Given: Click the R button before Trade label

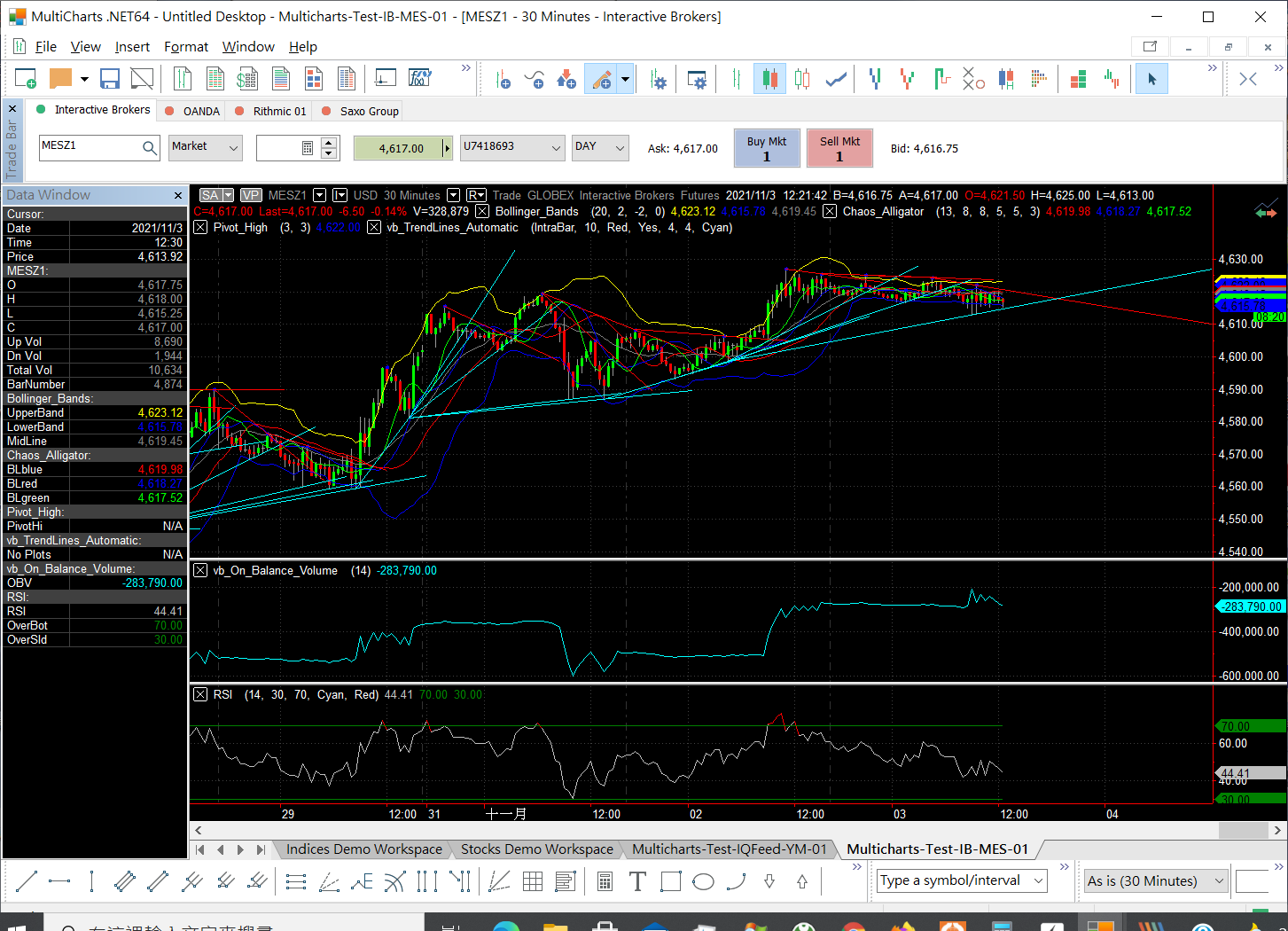Looking at the screenshot, I should 476,195.
